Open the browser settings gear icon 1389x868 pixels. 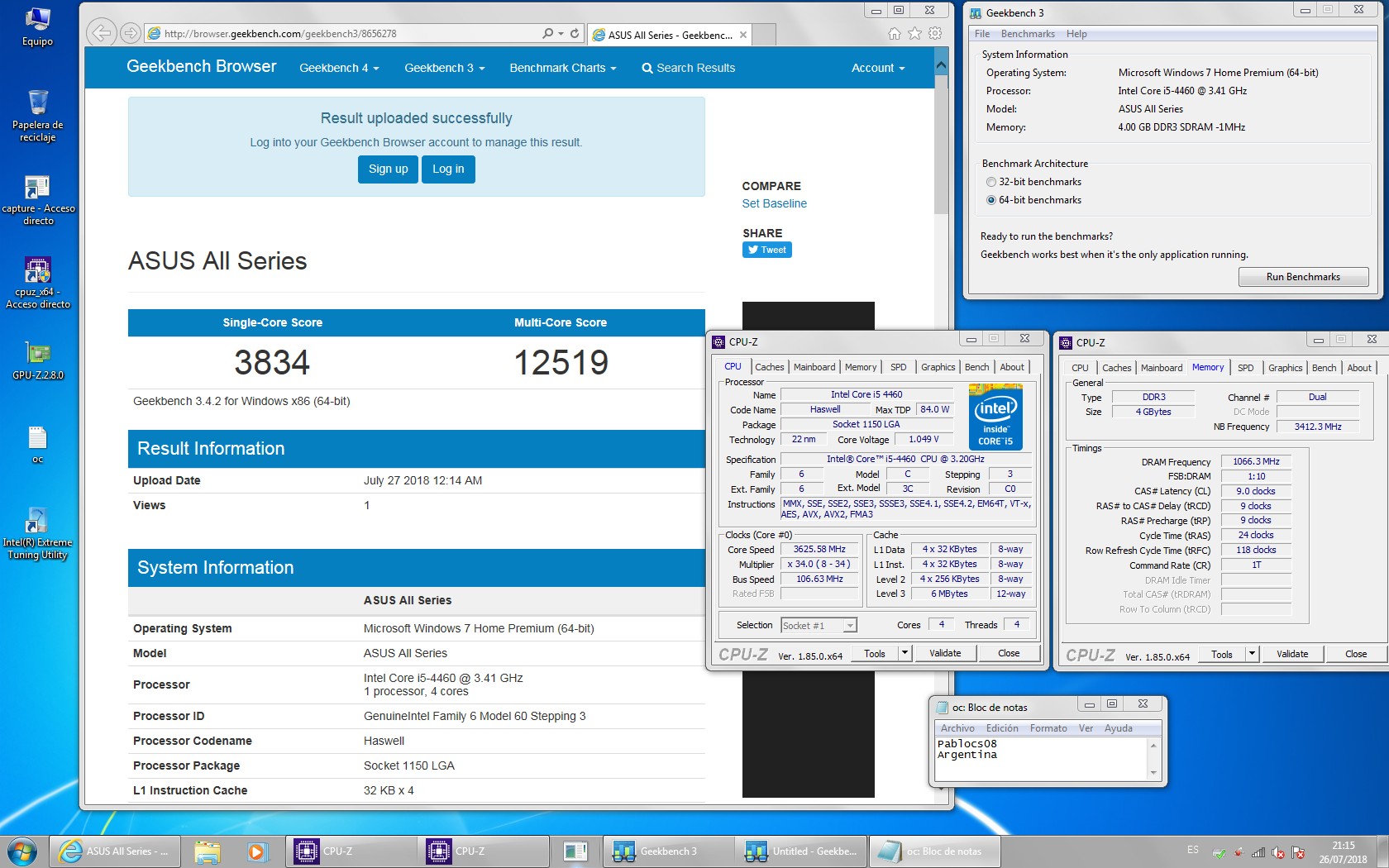(x=935, y=34)
